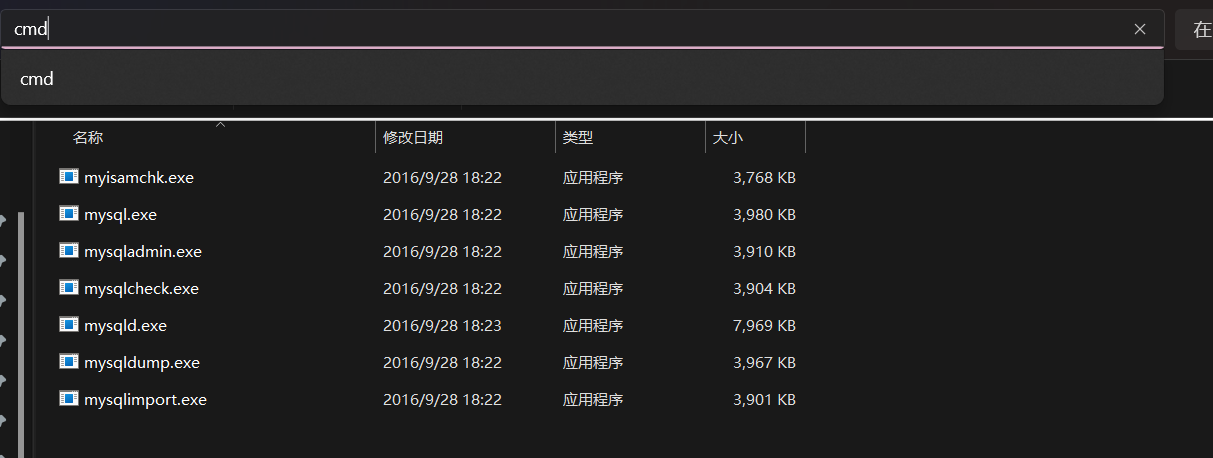Select the mysqld.exe application icon
The height and width of the screenshot is (458, 1213).
69,325
